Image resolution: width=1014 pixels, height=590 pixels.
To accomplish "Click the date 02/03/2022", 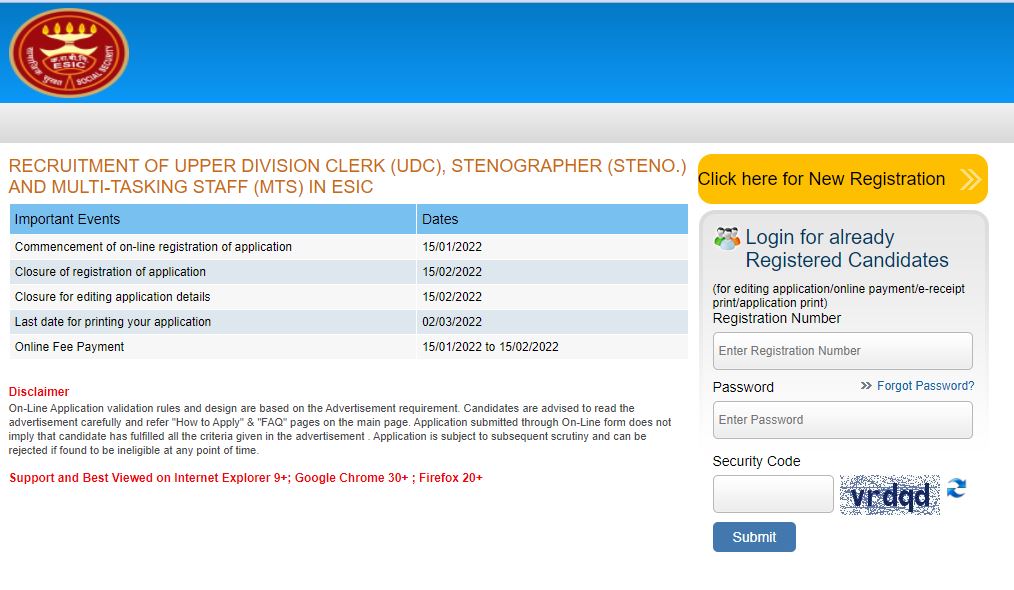I will tap(452, 322).
